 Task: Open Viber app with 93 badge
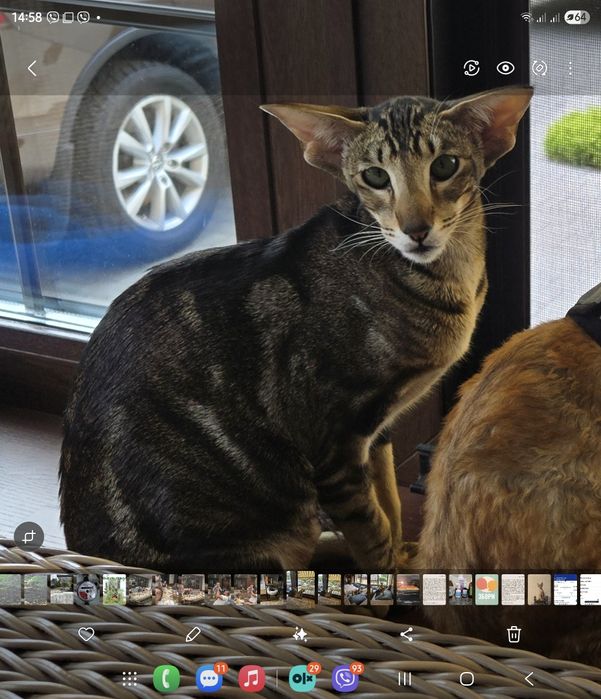point(345,679)
